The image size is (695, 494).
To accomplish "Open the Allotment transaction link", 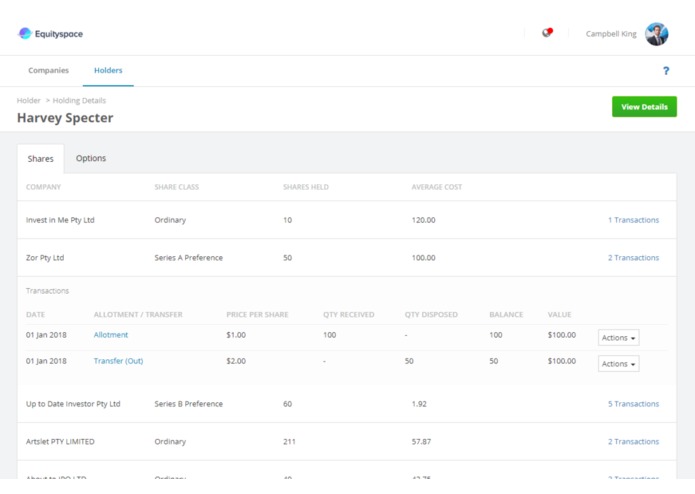I will pos(111,335).
